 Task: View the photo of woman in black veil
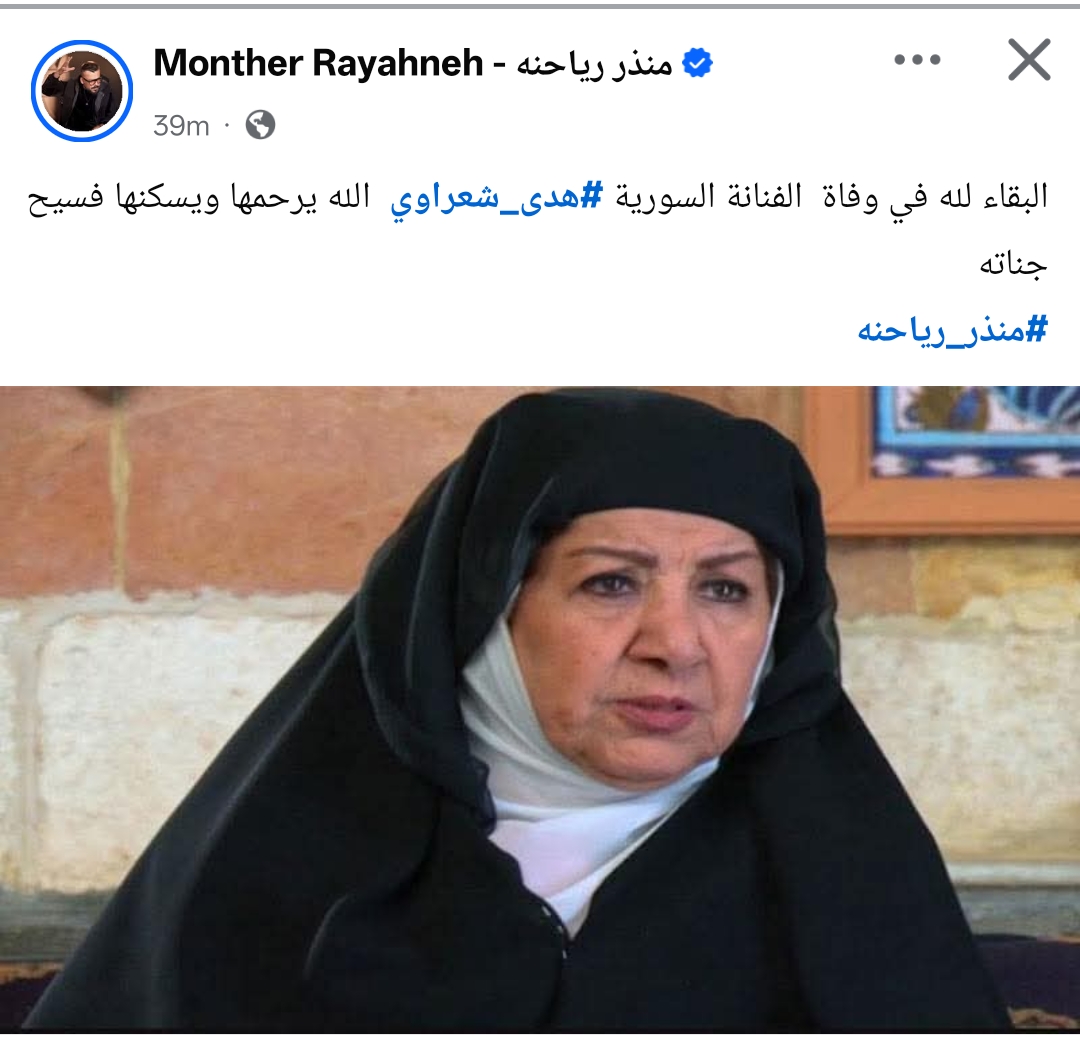pyautogui.click(x=540, y=709)
